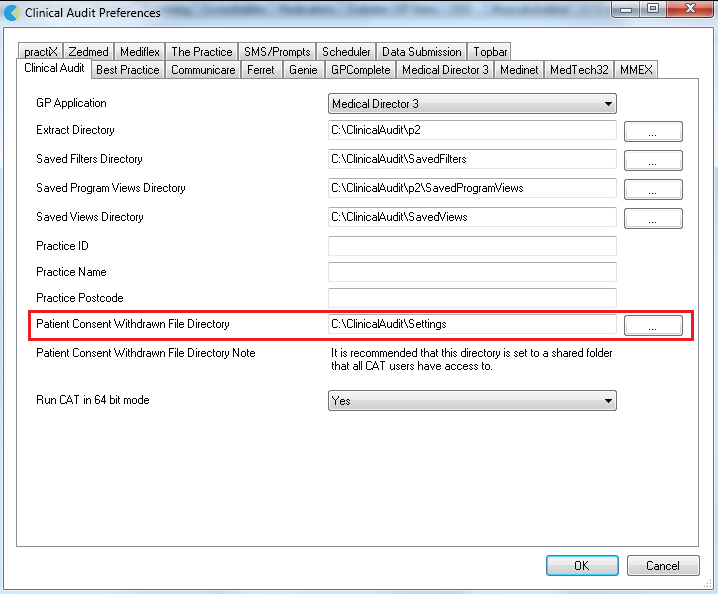
Task: Open the Ferret tab
Action: [x=261, y=70]
